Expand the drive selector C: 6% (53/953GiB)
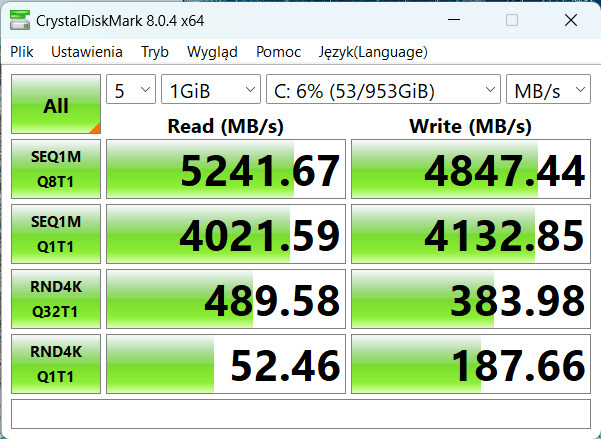The width and height of the screenshot is (601, 439). (x=383, y=89)
